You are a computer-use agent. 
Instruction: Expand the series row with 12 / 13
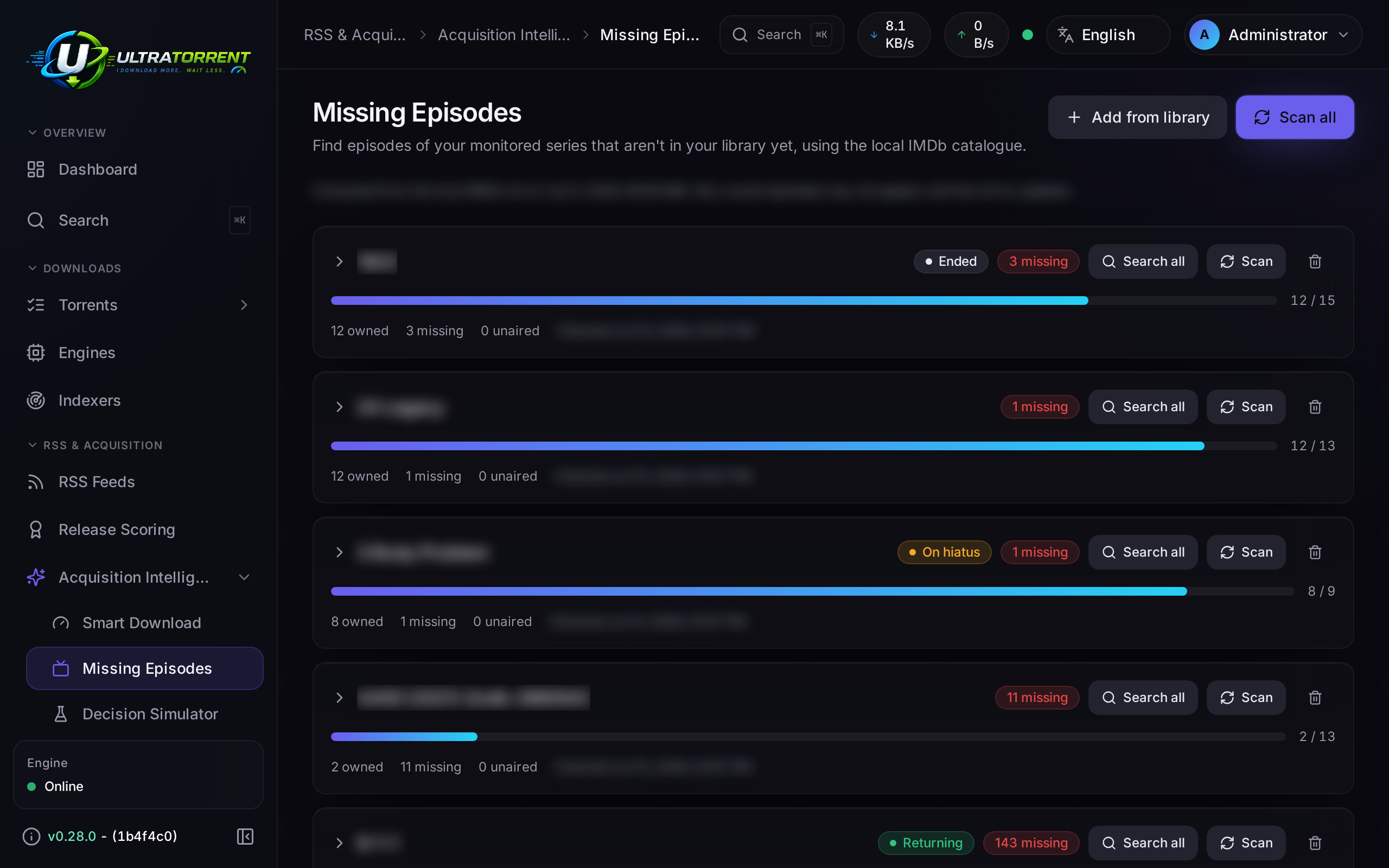point(339,406)
